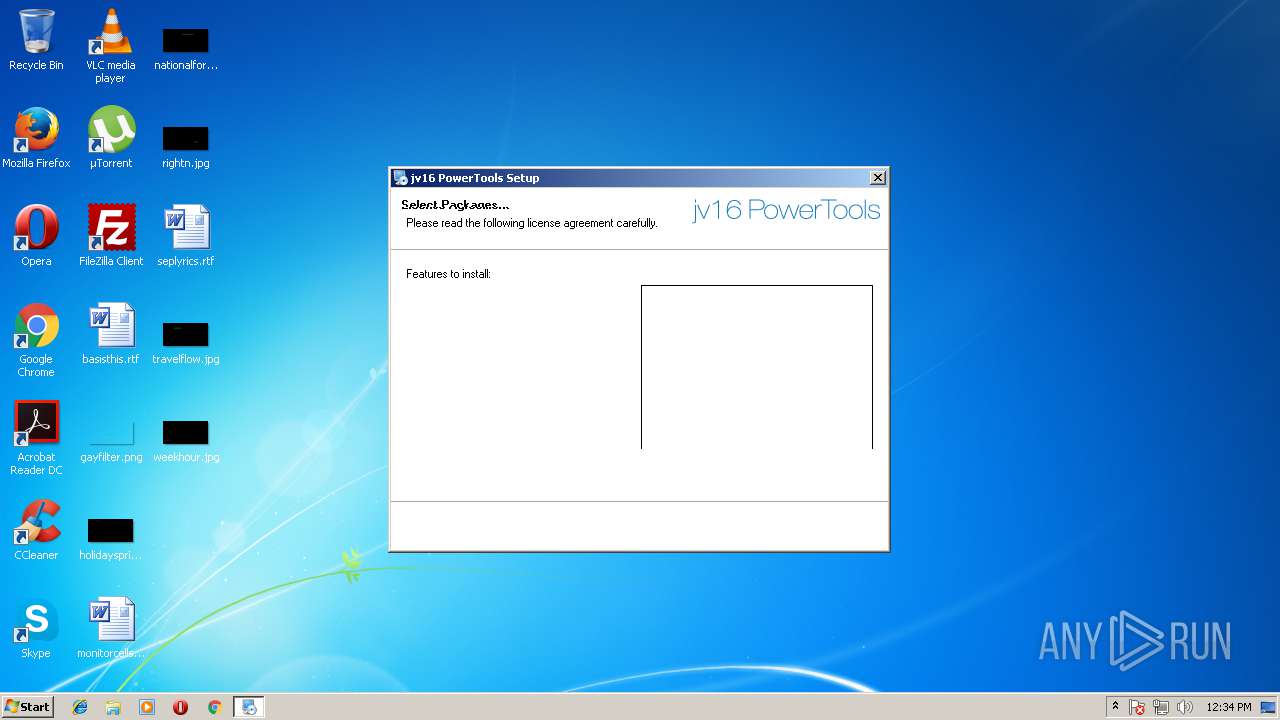
Task: Open Action Center flag in tray
Action: [x=1137, y=707]
